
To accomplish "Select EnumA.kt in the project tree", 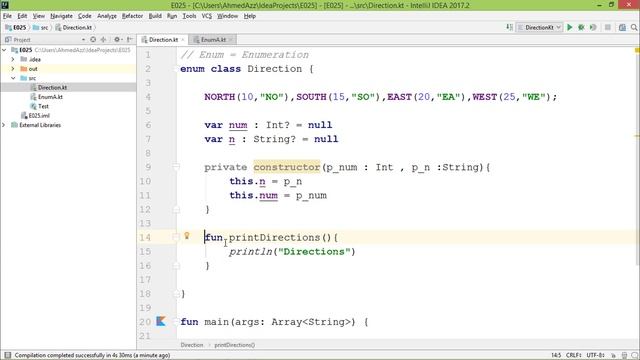I will point(50,97).
